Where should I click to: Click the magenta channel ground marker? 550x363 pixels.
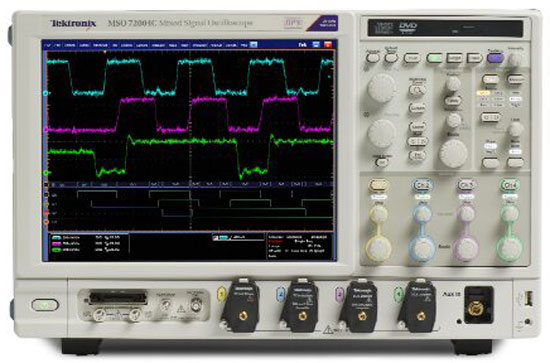[45, 129]
